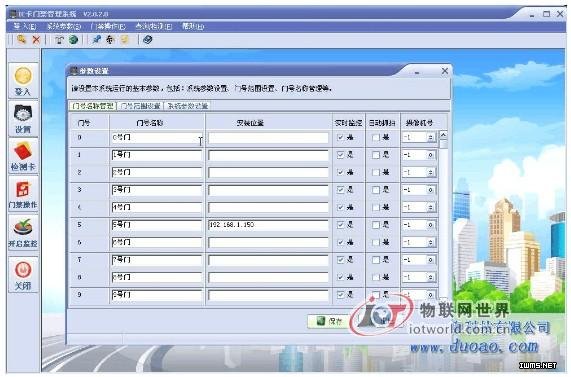
Task: Click the 安装位置 column header
Action: tap(250, 123)
